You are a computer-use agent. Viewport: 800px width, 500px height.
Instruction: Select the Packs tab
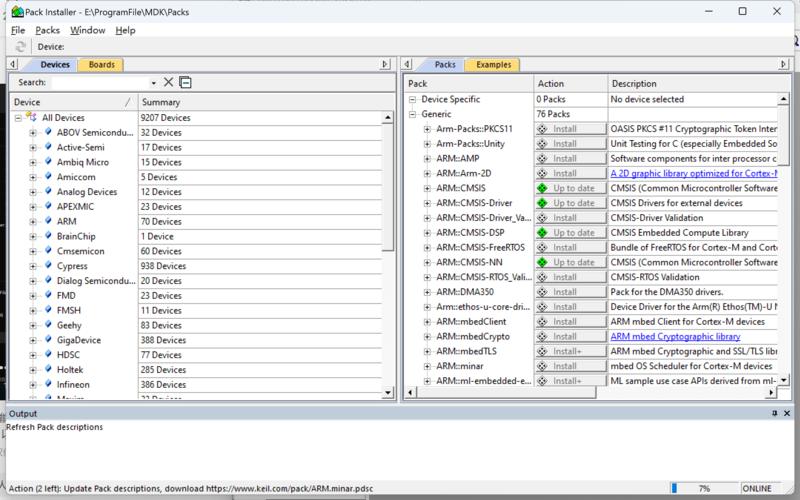pos(445,65)
